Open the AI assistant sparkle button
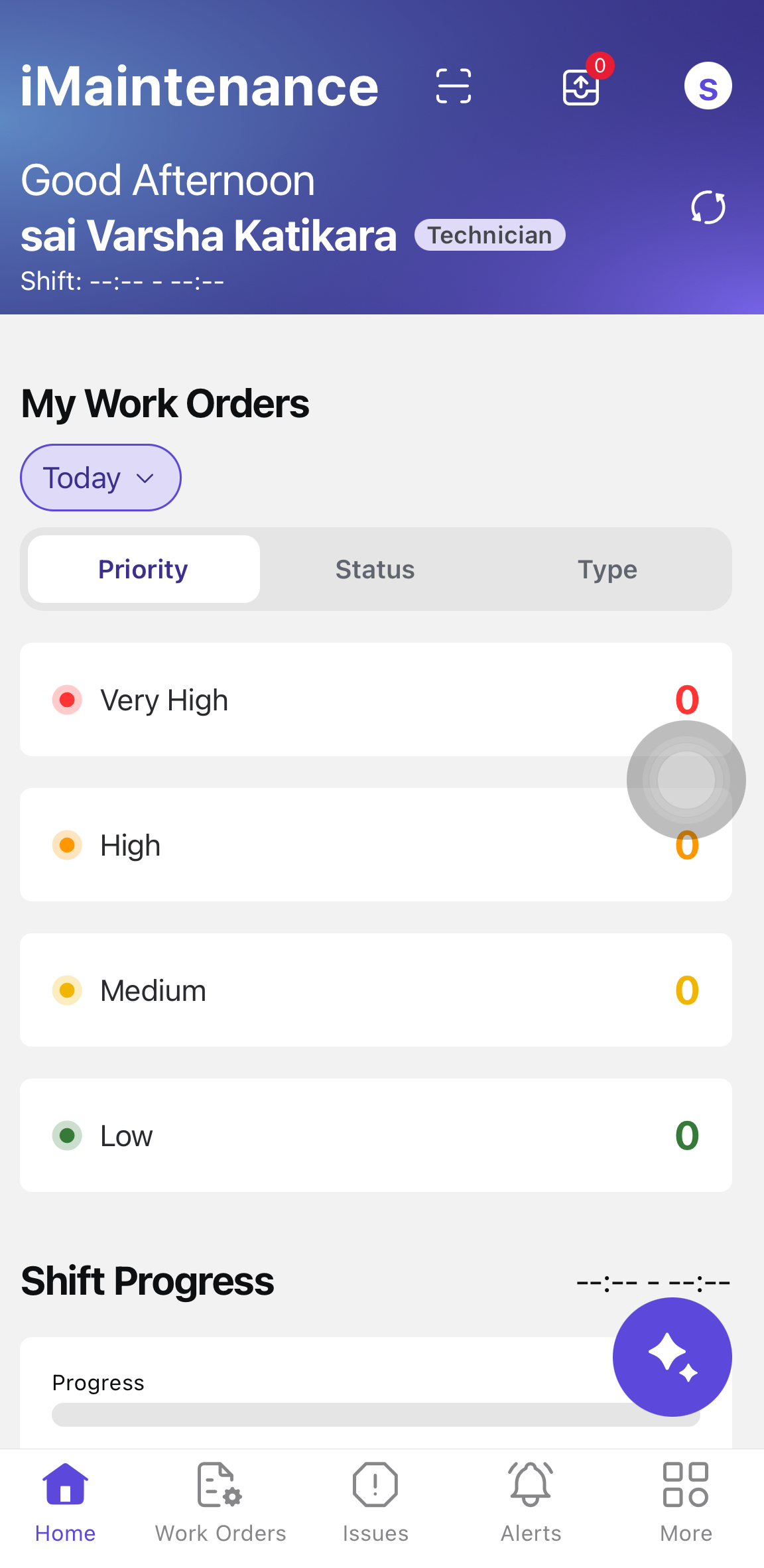 click(x=672, y=1356)
